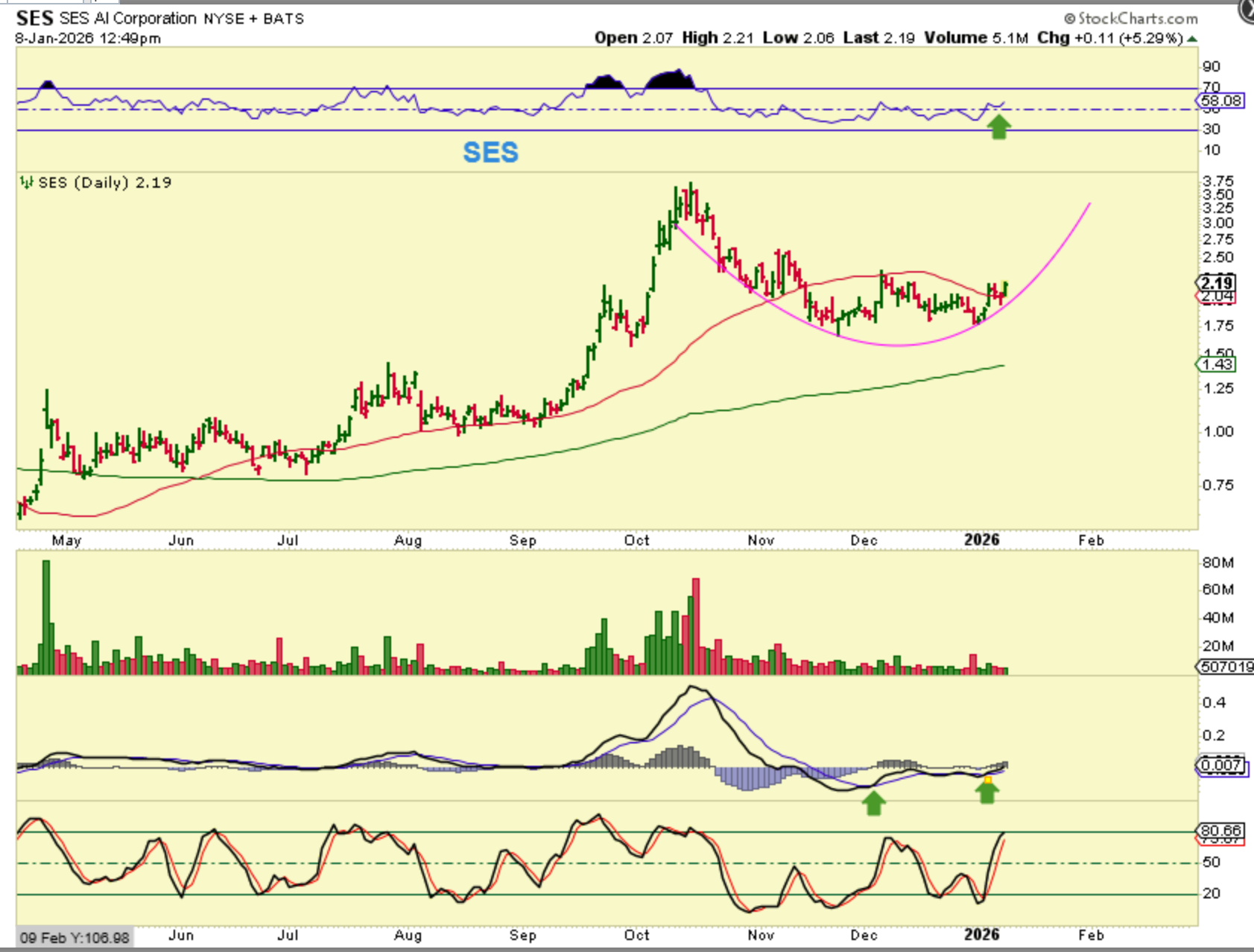The height and width of the screenshot is (952, 1254).
Task: Click the 2.50 price axis label
Action: tap(1218, 258)
